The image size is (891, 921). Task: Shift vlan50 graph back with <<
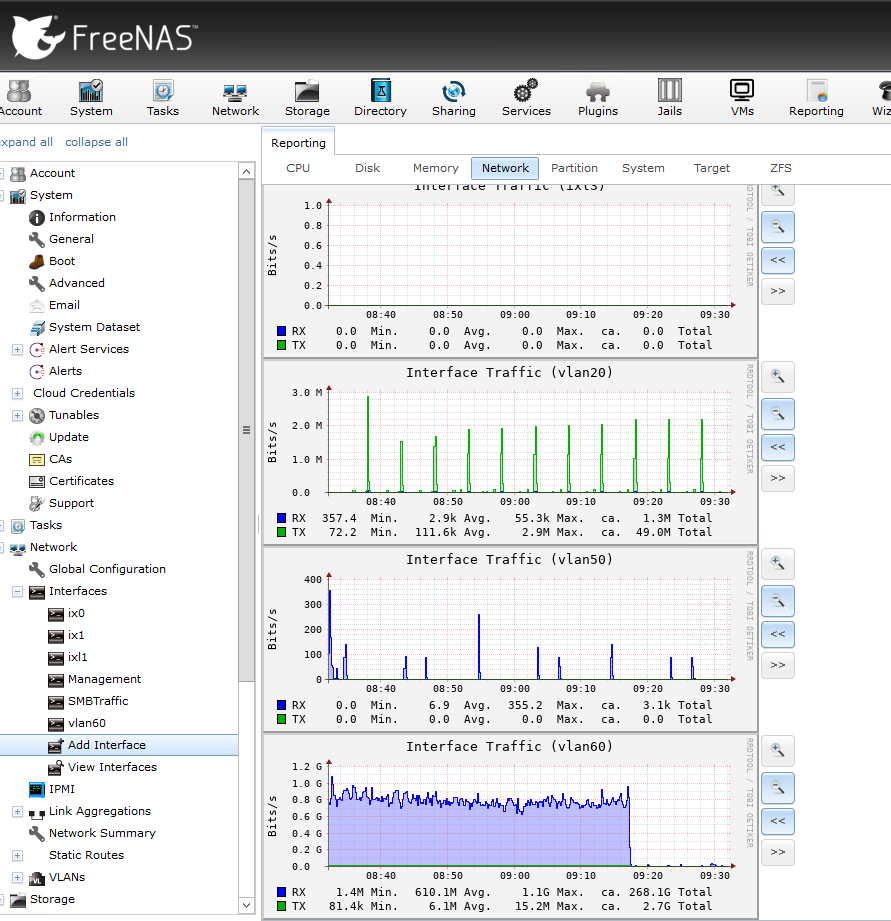778,634
